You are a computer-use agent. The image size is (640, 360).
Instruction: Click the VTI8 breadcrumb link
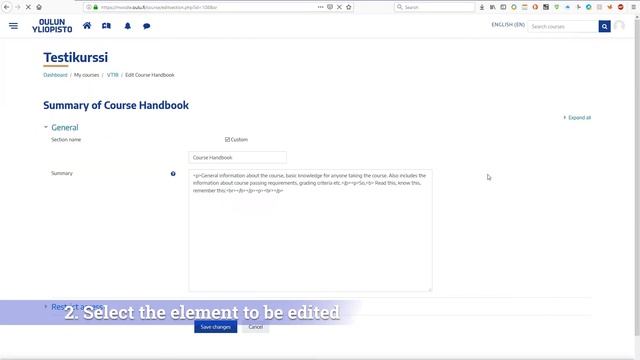click(x=113, y=75)
